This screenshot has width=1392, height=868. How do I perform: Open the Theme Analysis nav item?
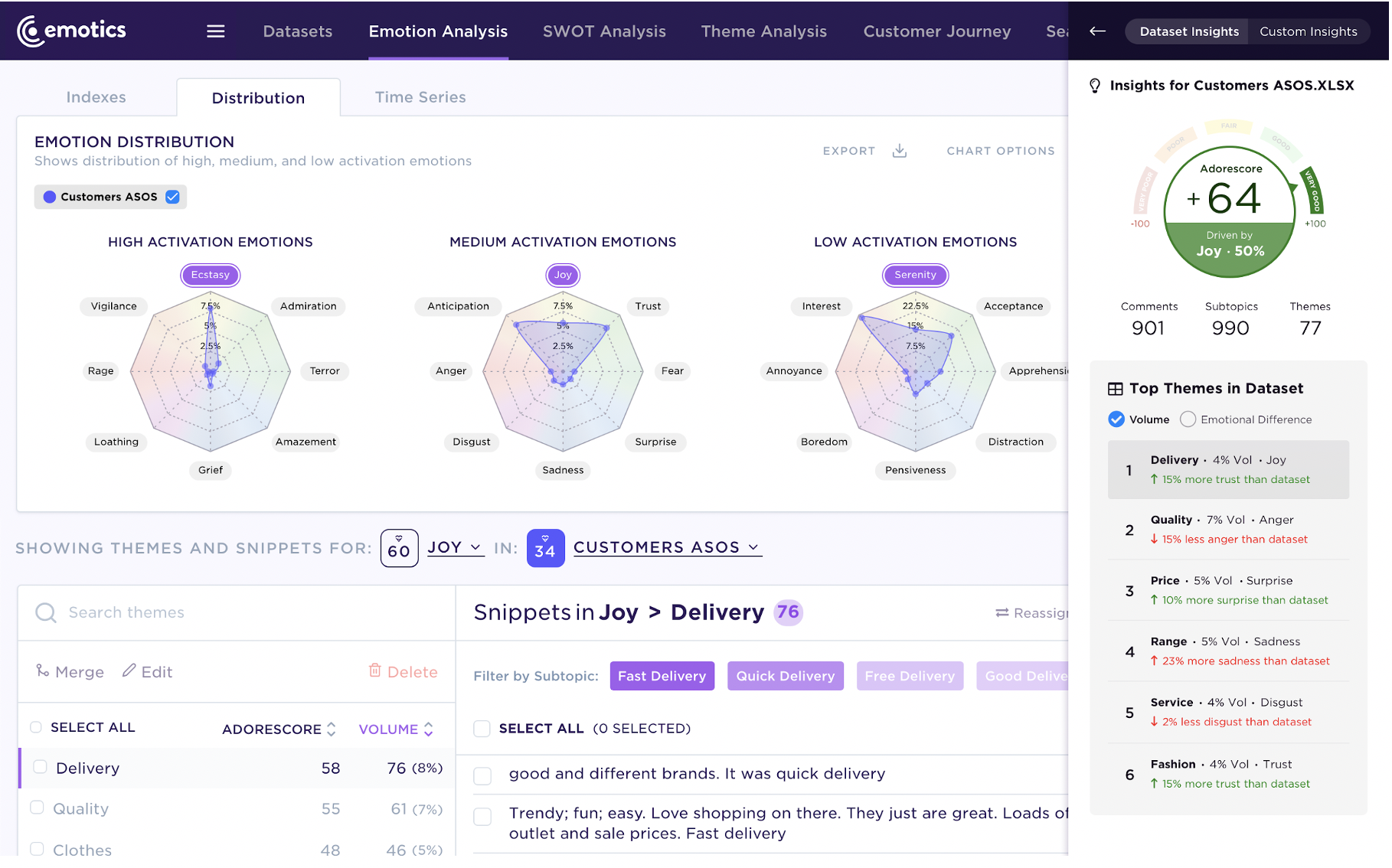[x=763, y=31]
